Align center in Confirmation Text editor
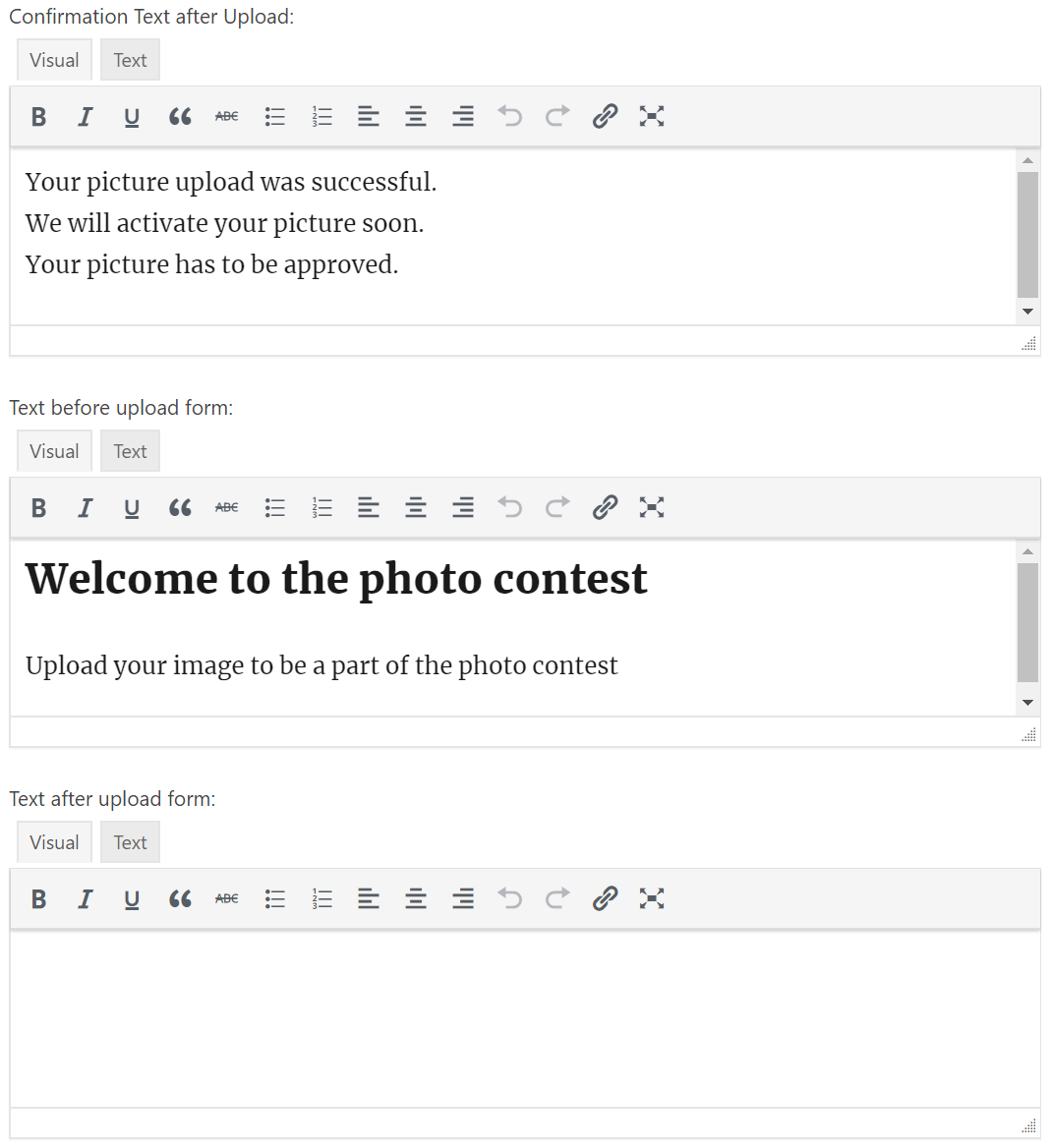The image size is (1050, 1148). tap(416, 116)
